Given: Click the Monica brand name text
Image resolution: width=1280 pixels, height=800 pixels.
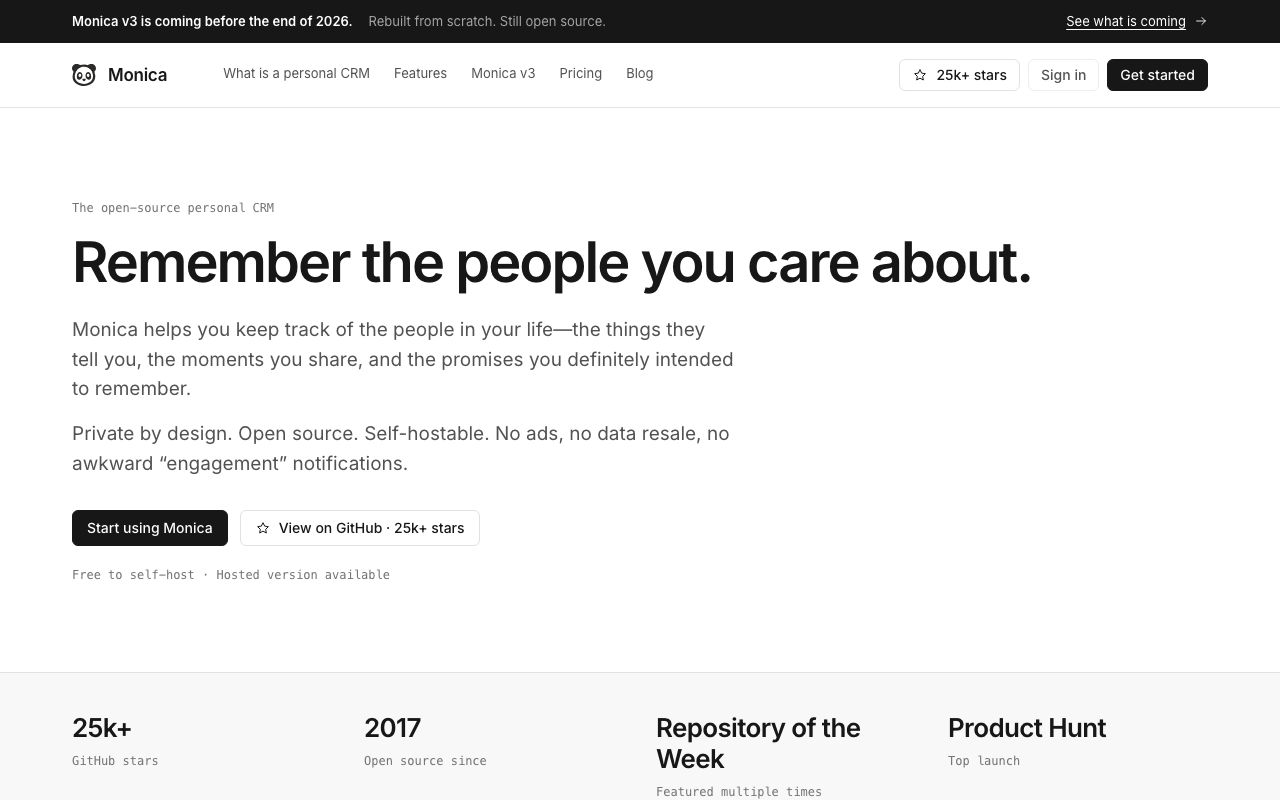Looking at the screenshot, I should [x=137, y=75].
